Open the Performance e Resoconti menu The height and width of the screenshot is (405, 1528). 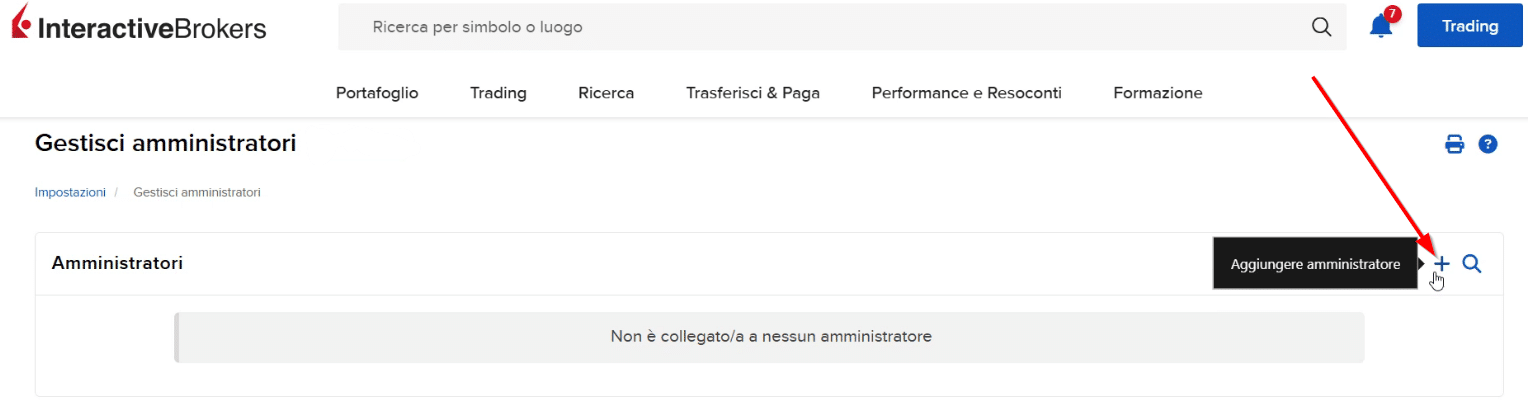tap(966, 93)
